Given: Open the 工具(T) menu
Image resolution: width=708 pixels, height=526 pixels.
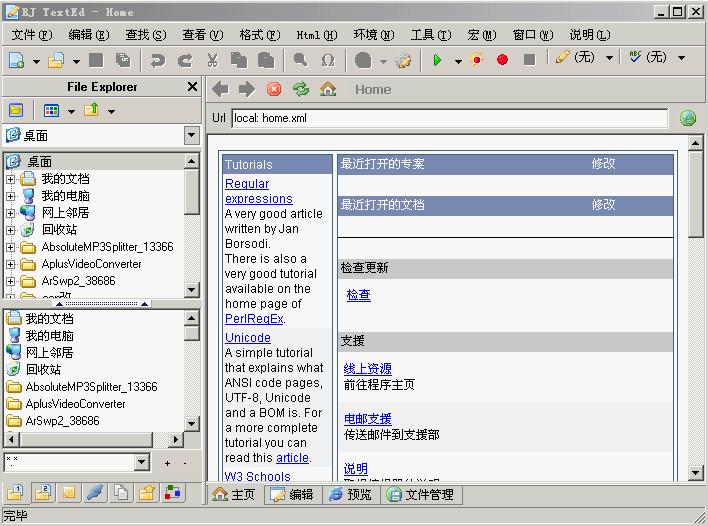Looking at the screenshot, I should click(431, 35).
